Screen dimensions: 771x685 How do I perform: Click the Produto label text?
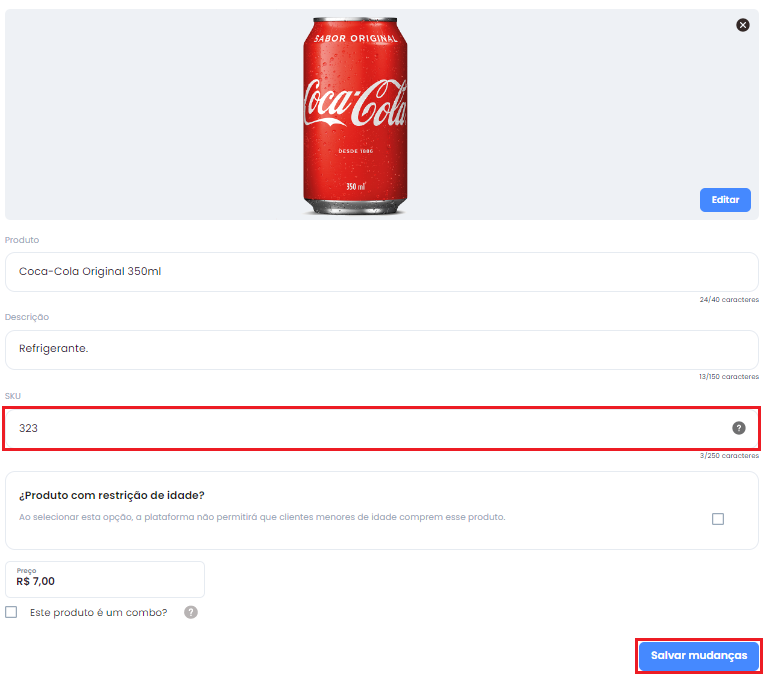pos(22,240)
